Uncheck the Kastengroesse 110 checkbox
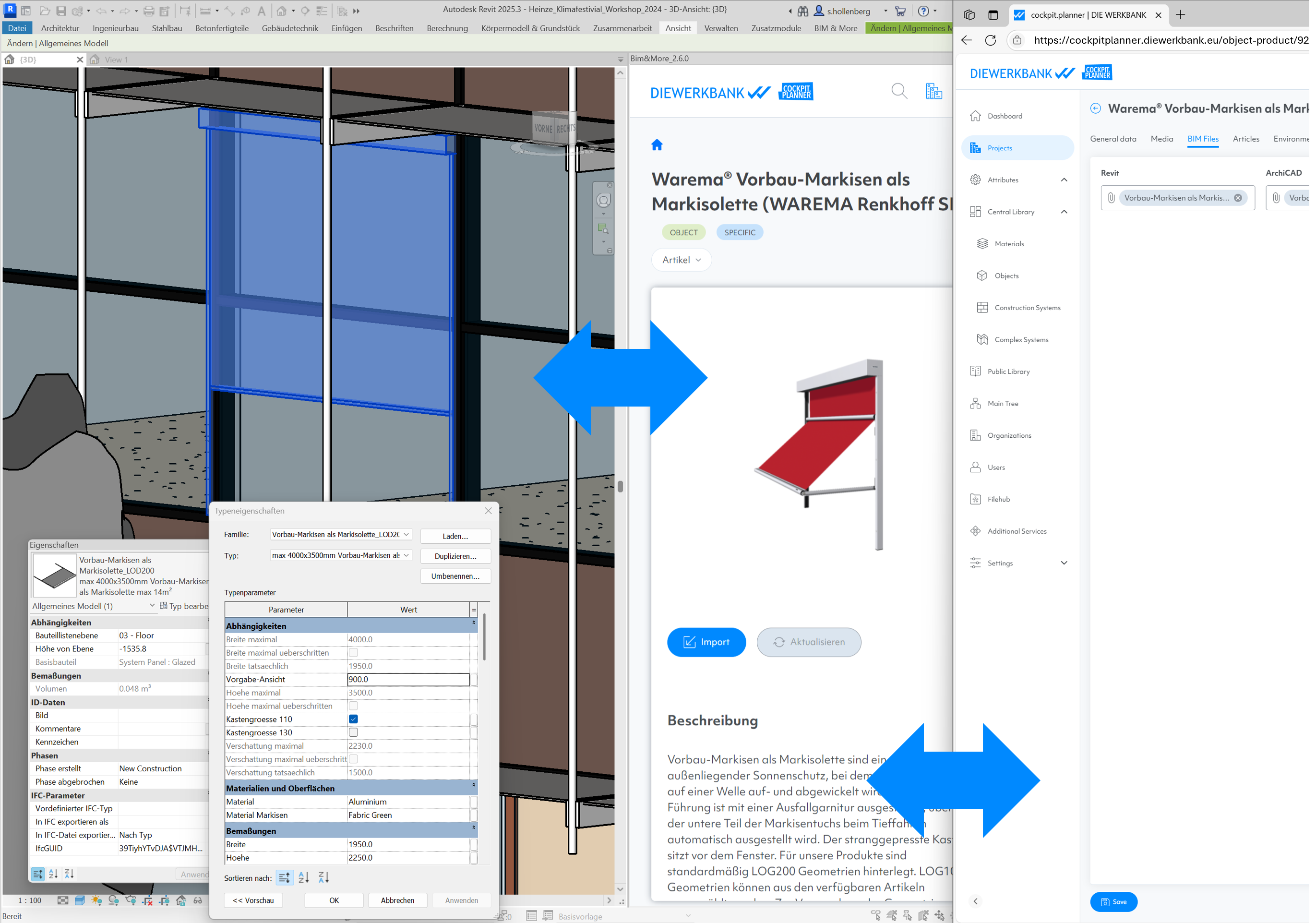The image size is (1316, 923). pos(354,719)
